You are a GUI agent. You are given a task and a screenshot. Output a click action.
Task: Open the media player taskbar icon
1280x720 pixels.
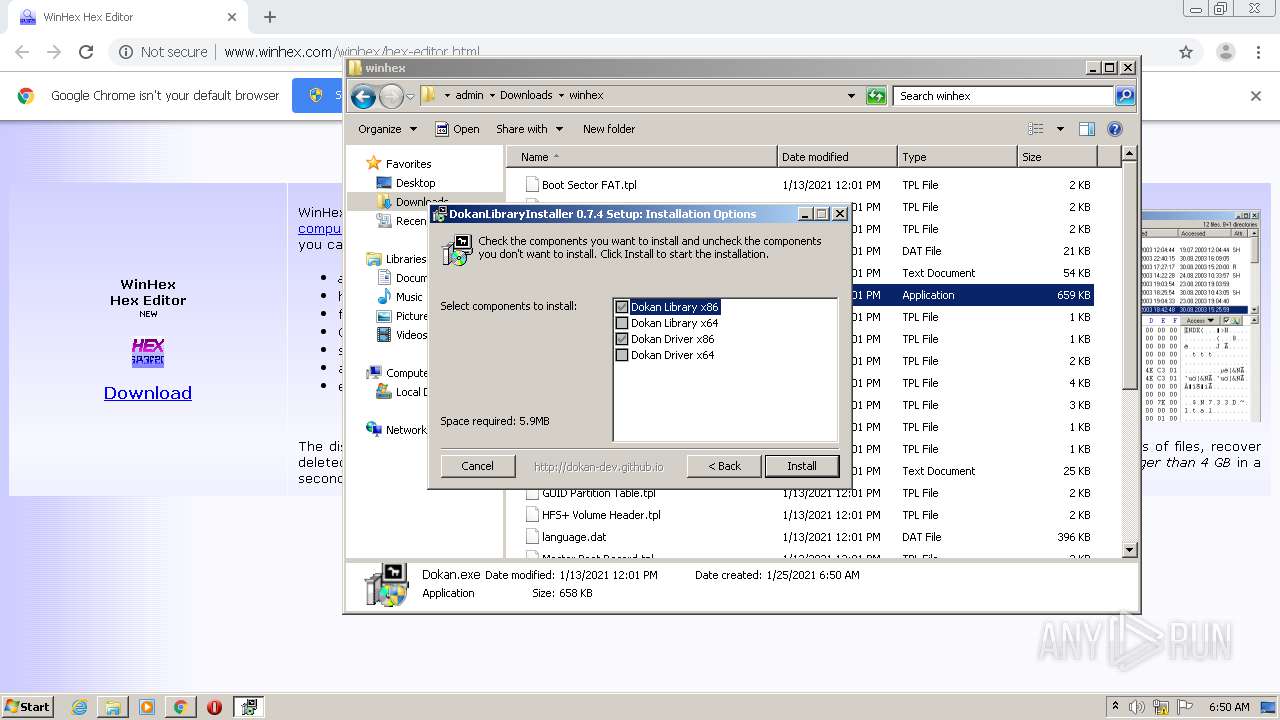point(147,707)
